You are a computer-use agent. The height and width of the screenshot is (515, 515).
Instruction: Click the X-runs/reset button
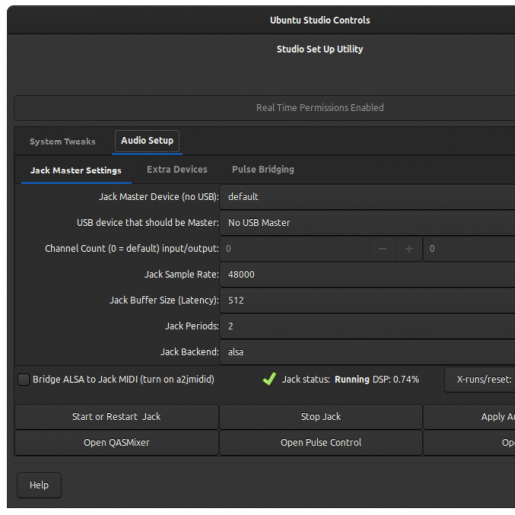point(480,380)
